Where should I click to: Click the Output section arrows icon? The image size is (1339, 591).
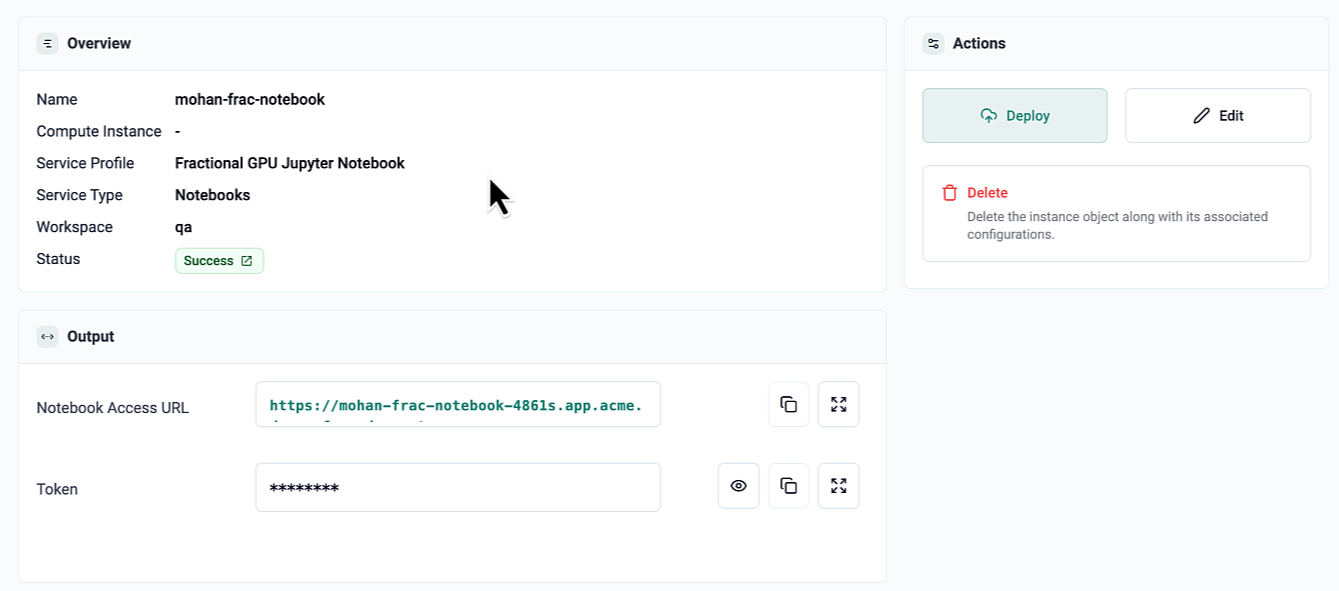(47, 337)
